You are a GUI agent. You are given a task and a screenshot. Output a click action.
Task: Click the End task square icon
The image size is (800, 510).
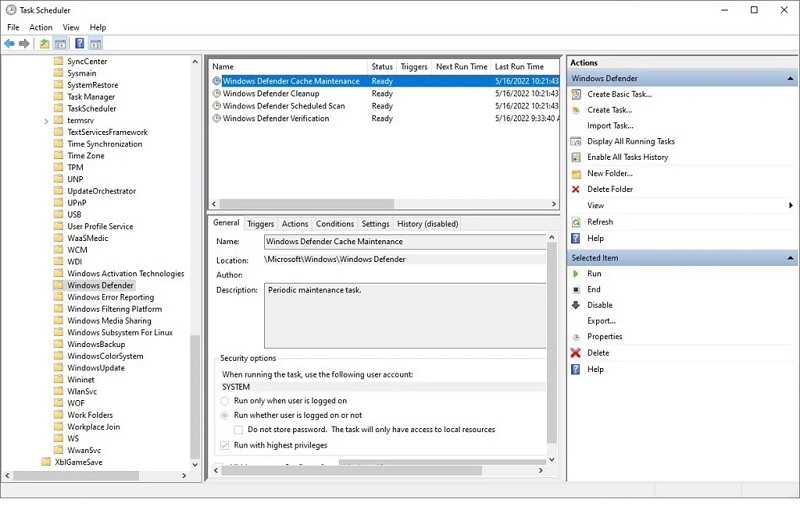click(x=576, y=290)
